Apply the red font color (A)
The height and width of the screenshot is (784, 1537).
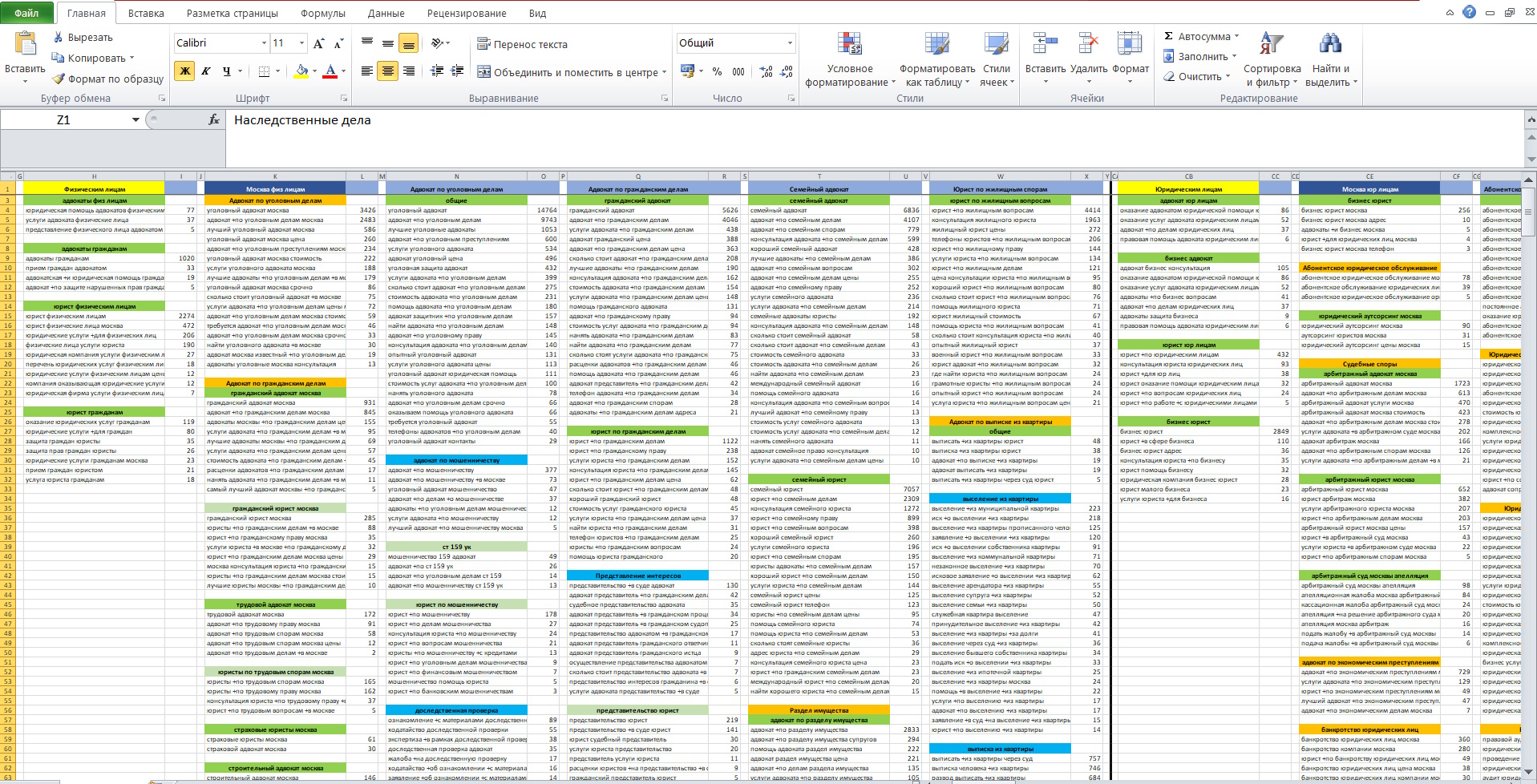330,71
